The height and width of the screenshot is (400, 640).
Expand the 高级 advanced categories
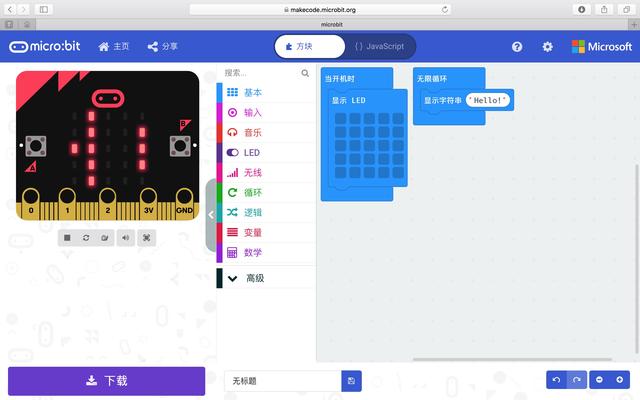point(266,278)
